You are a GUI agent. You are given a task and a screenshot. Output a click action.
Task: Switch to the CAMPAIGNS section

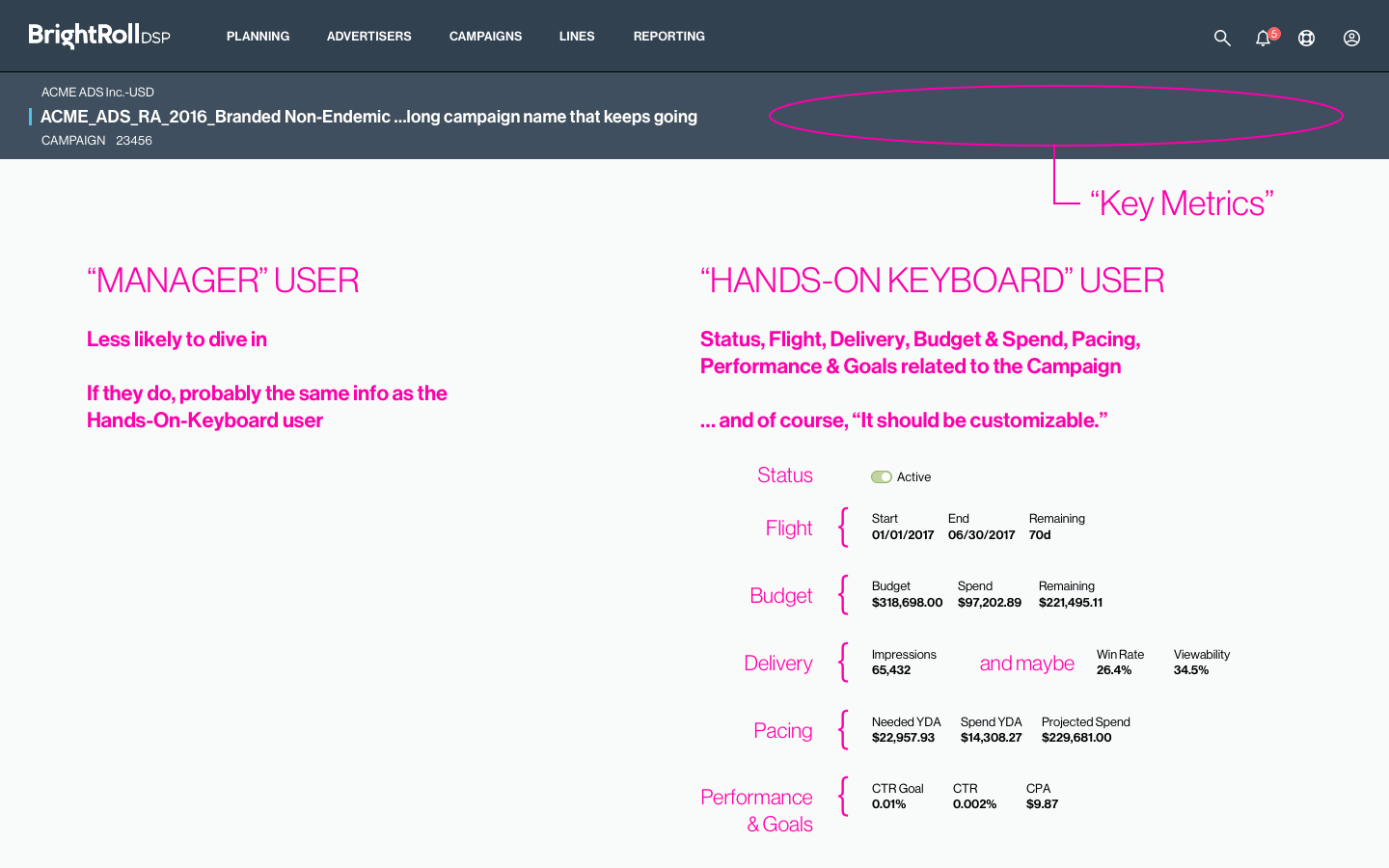[x=485, y=37]
